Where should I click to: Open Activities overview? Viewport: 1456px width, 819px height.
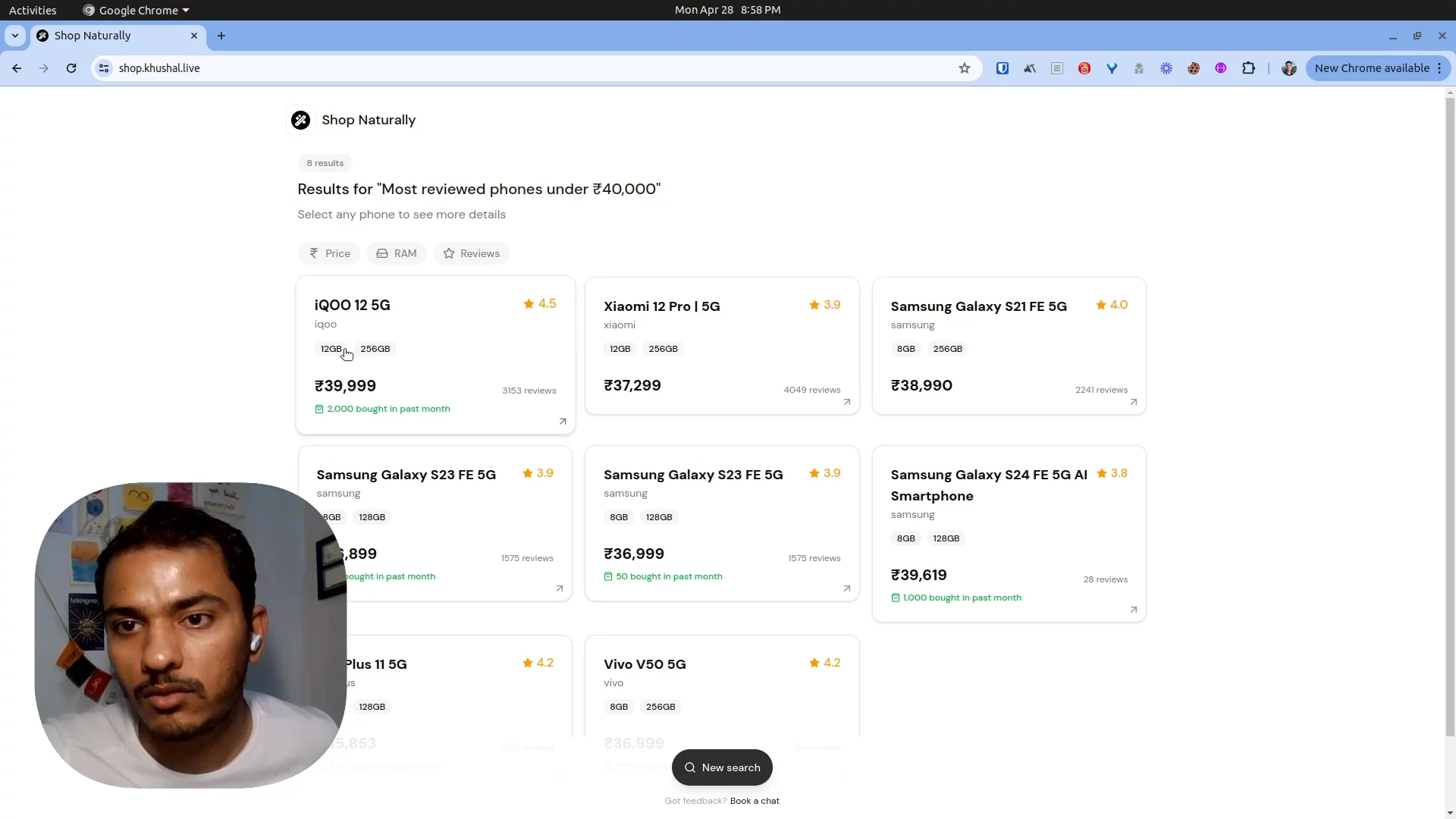[x=33, y=10]
